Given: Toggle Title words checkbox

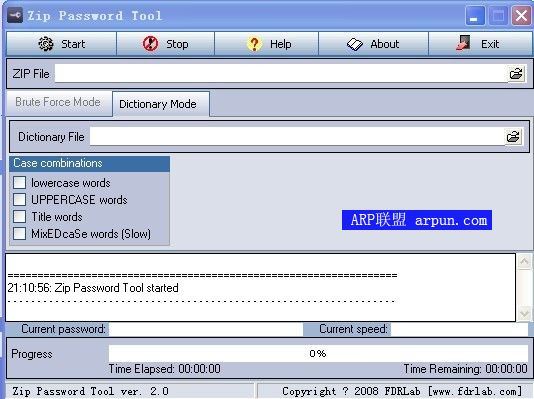Looking at the screenshot, I should tap(19, 217).
